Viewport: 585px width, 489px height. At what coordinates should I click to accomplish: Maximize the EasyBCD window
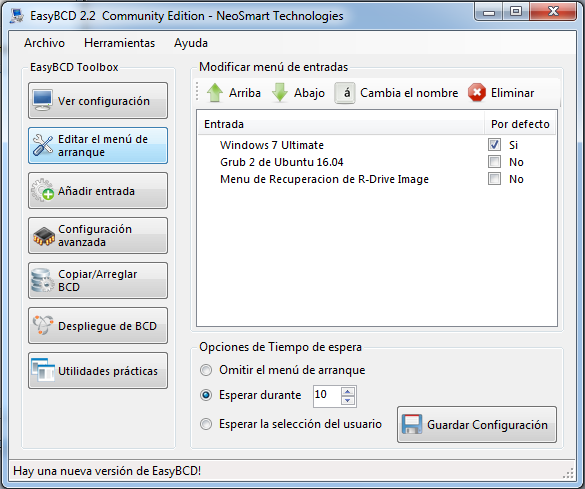point(516,12)
